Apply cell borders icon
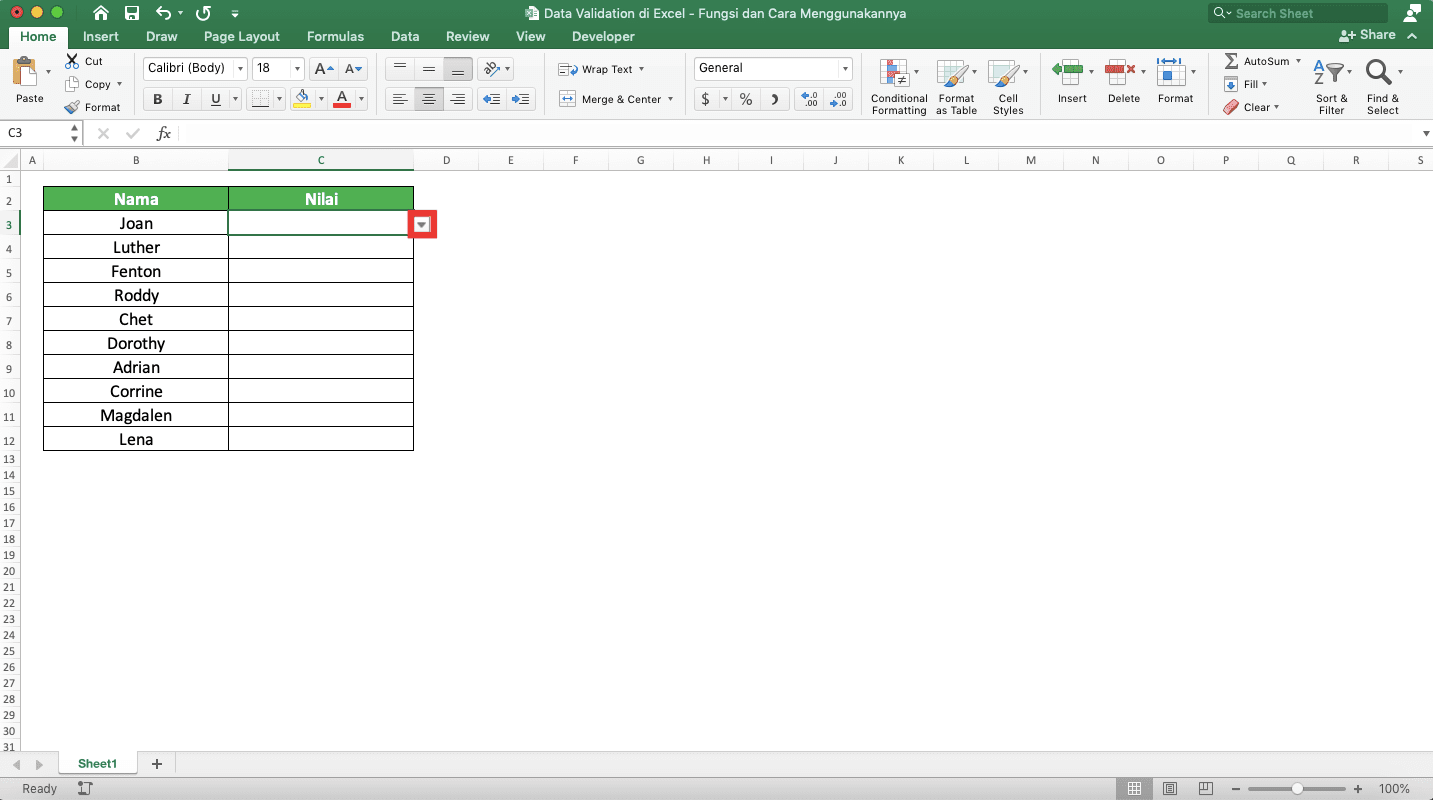Viewport: 1433px width, 800px height. coord(260,99)
